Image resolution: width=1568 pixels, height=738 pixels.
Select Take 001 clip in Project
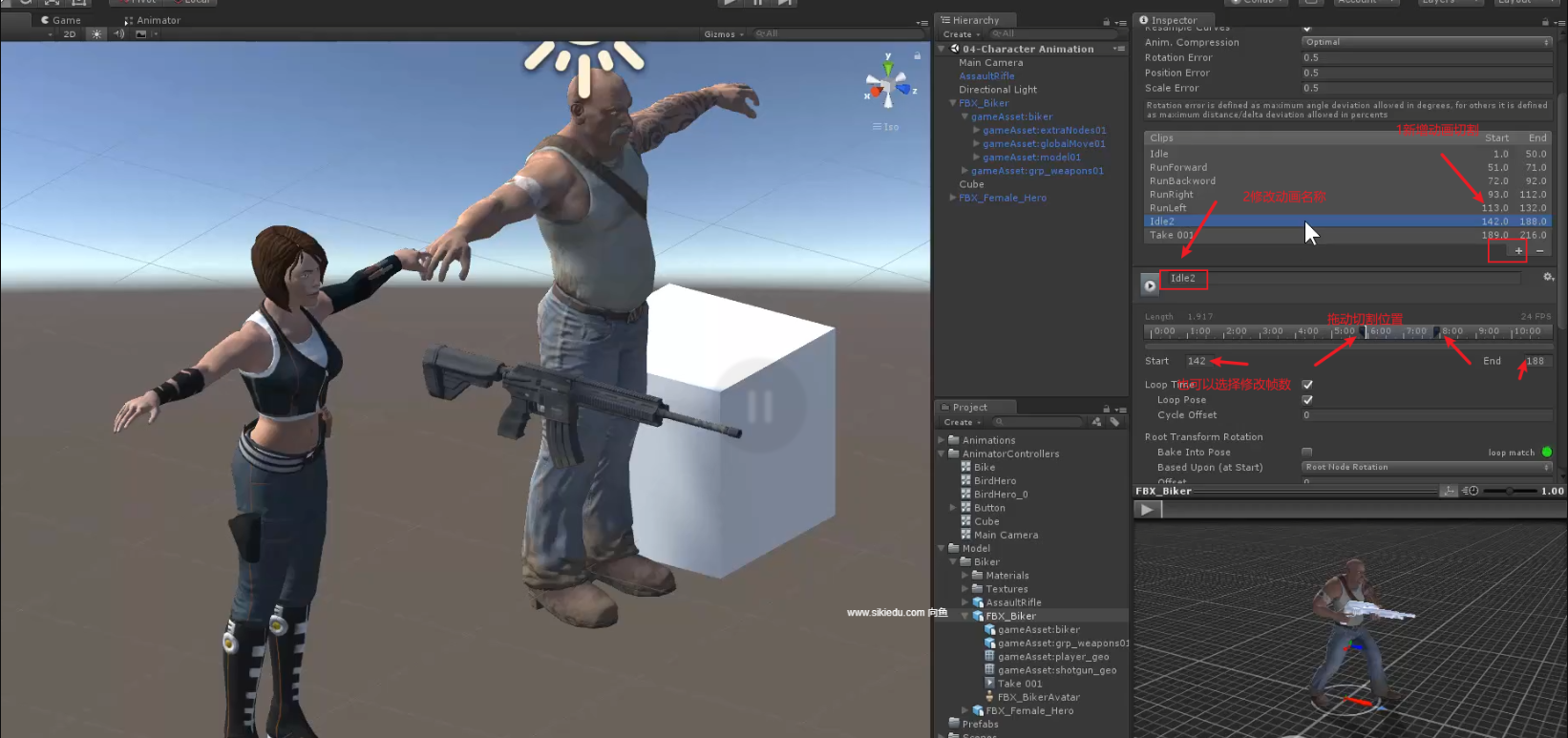click(1020, 684)
